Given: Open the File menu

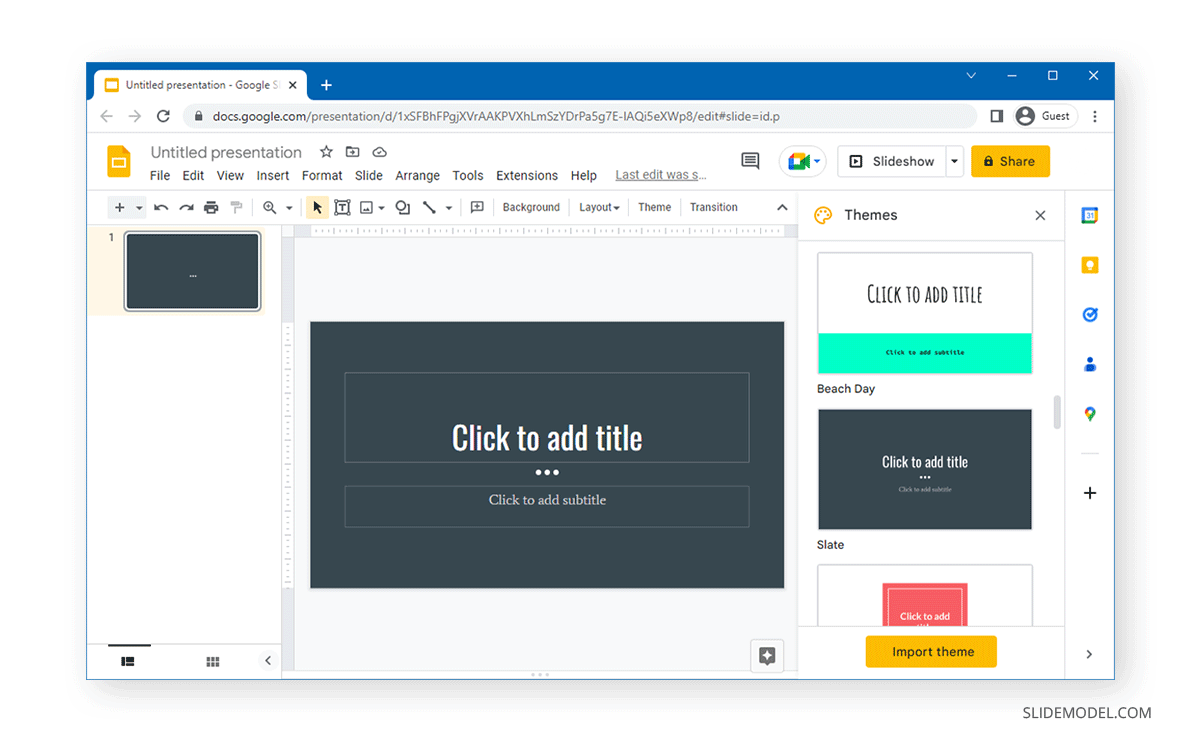Looking at the screenshot, I should click(x=160, y=175).
